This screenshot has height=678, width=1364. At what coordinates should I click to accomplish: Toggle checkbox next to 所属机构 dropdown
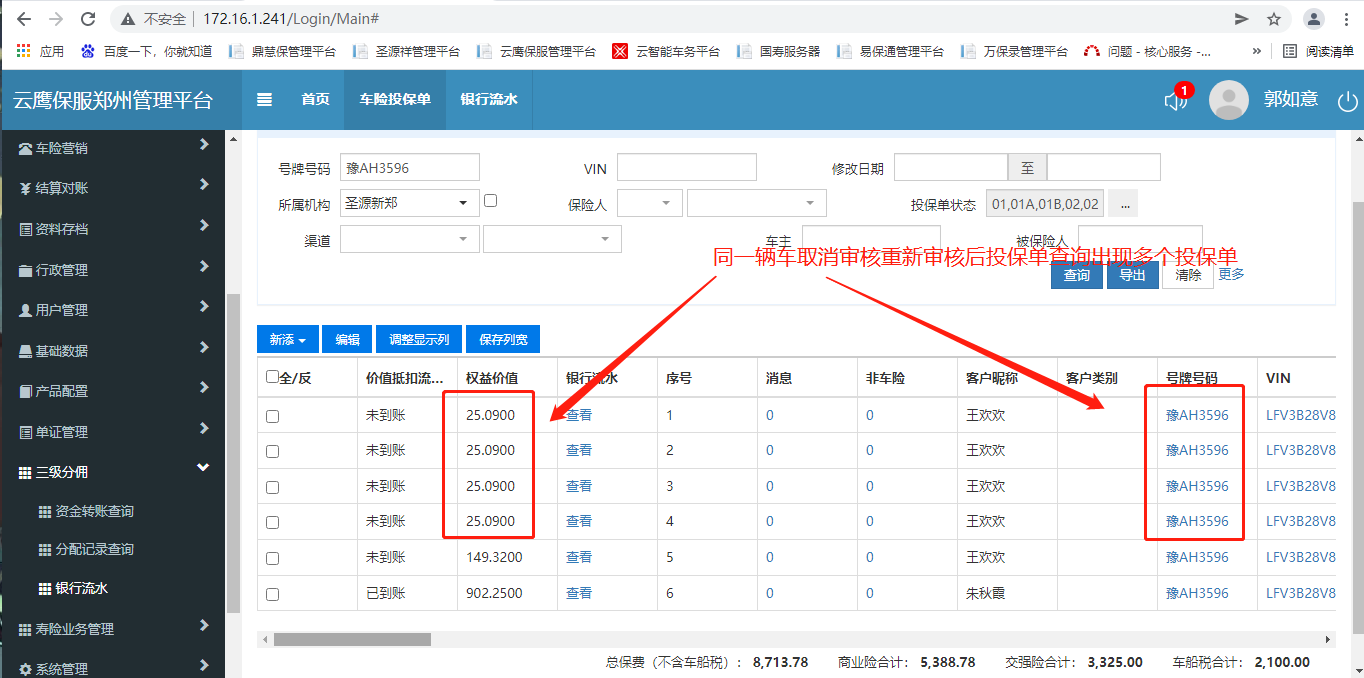point(490,201)
